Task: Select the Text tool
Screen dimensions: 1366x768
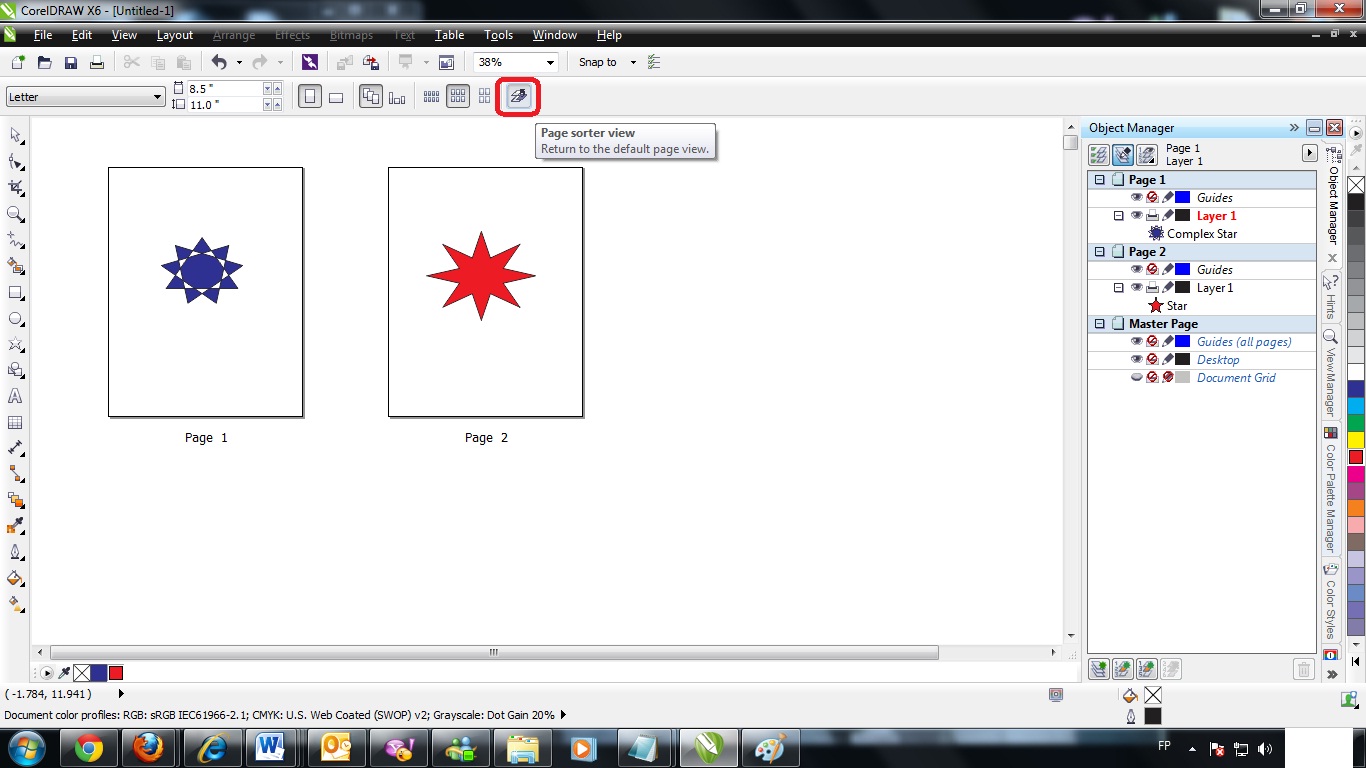Action: coord(14,396)
